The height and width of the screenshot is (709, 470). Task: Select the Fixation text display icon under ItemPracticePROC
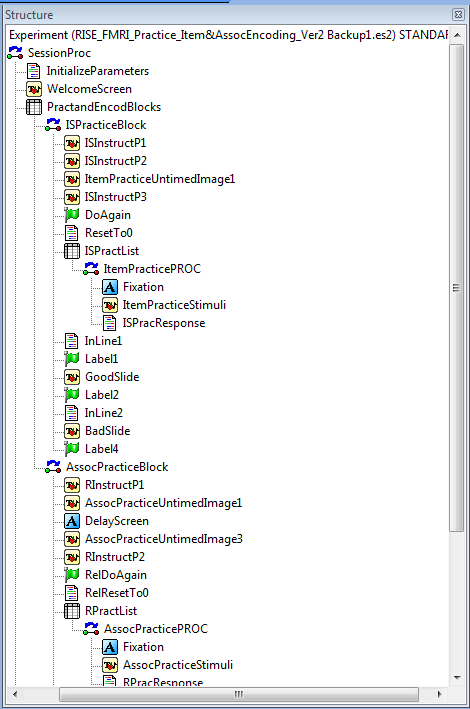(x=110, y=287)
